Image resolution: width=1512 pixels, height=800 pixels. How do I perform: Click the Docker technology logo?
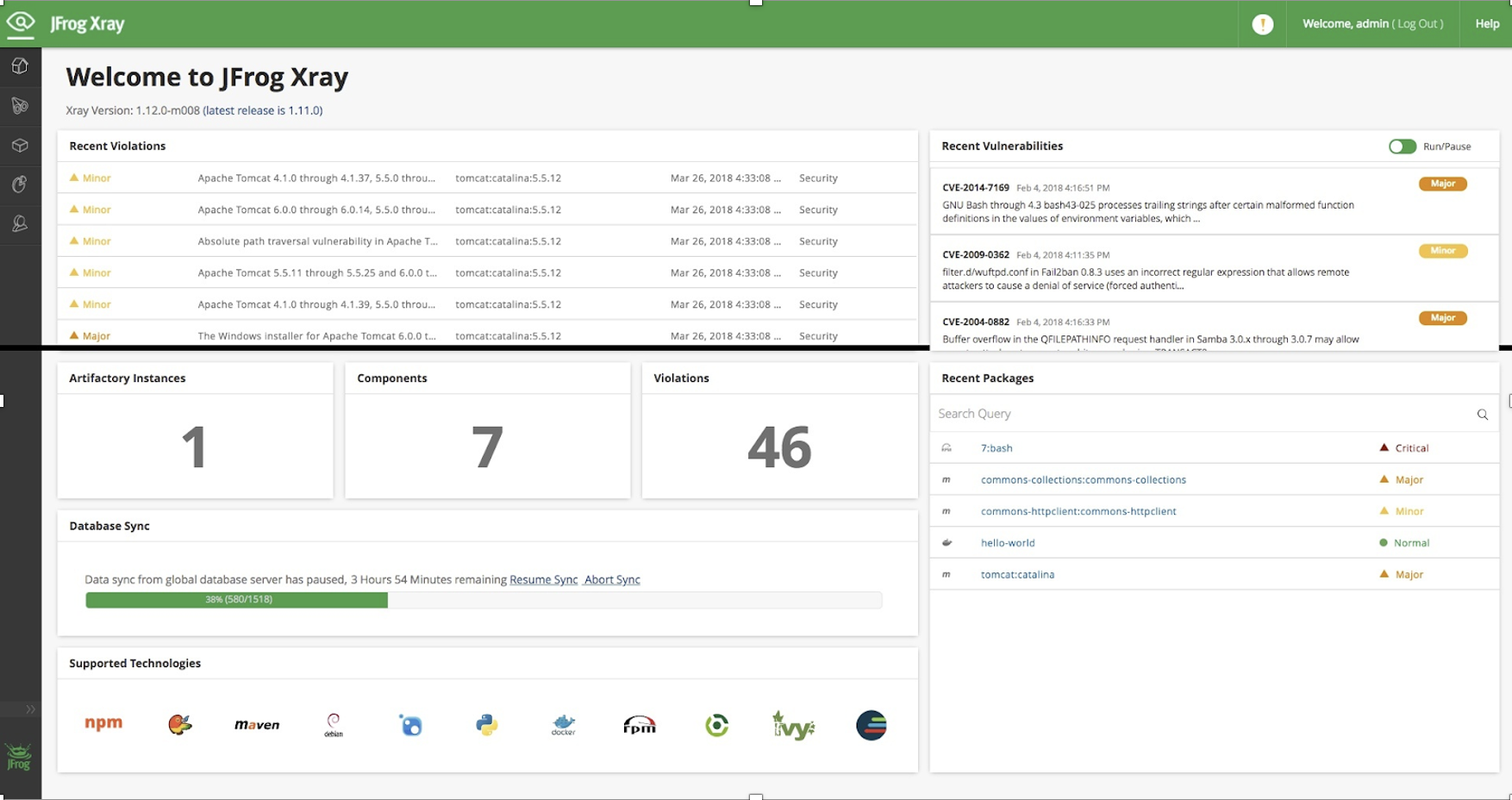[x=562, y=725]
